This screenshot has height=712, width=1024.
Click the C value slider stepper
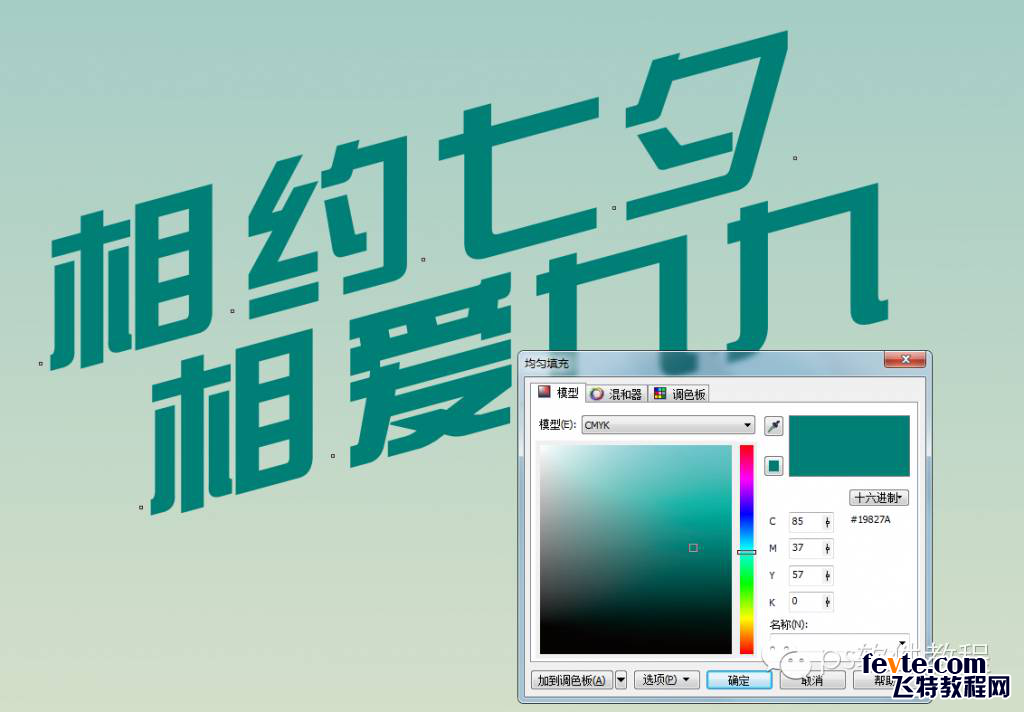827,522
